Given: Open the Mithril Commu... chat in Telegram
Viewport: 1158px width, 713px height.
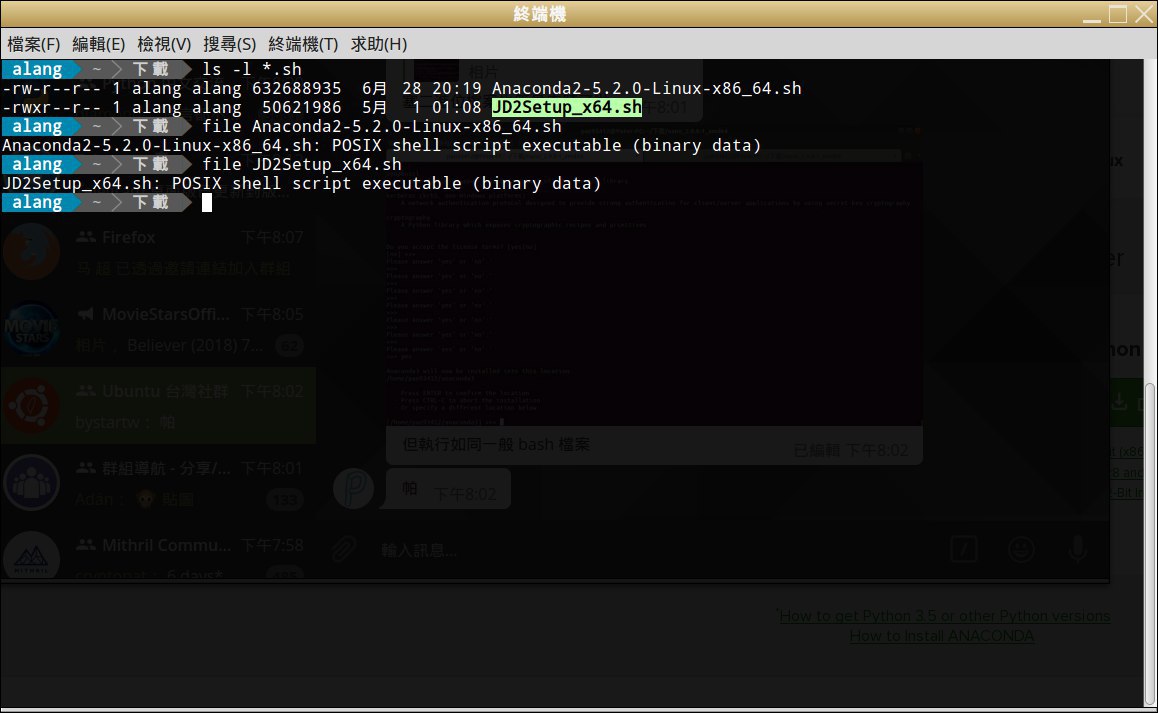Looking at the screenshot, I should [158, 550].
